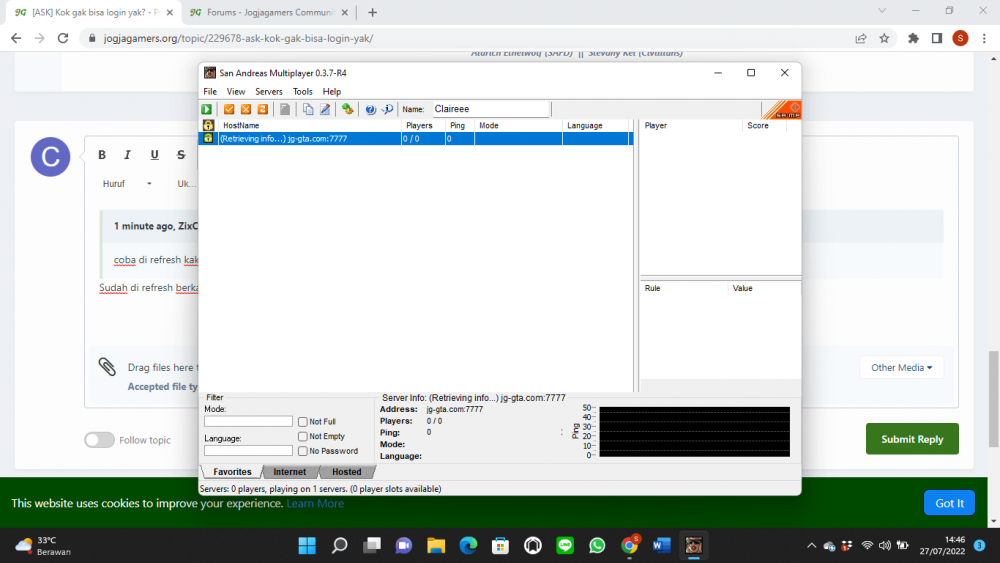
Task: Switch to the Favorites tab
Action: 232,472
